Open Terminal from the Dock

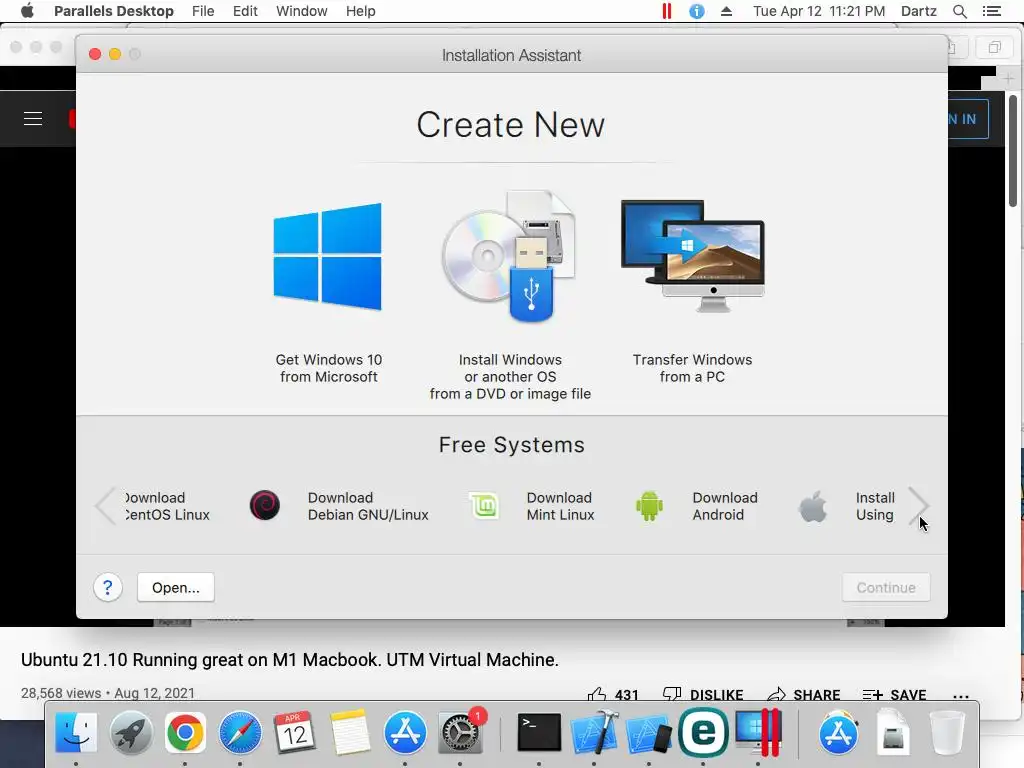point(539,732)
